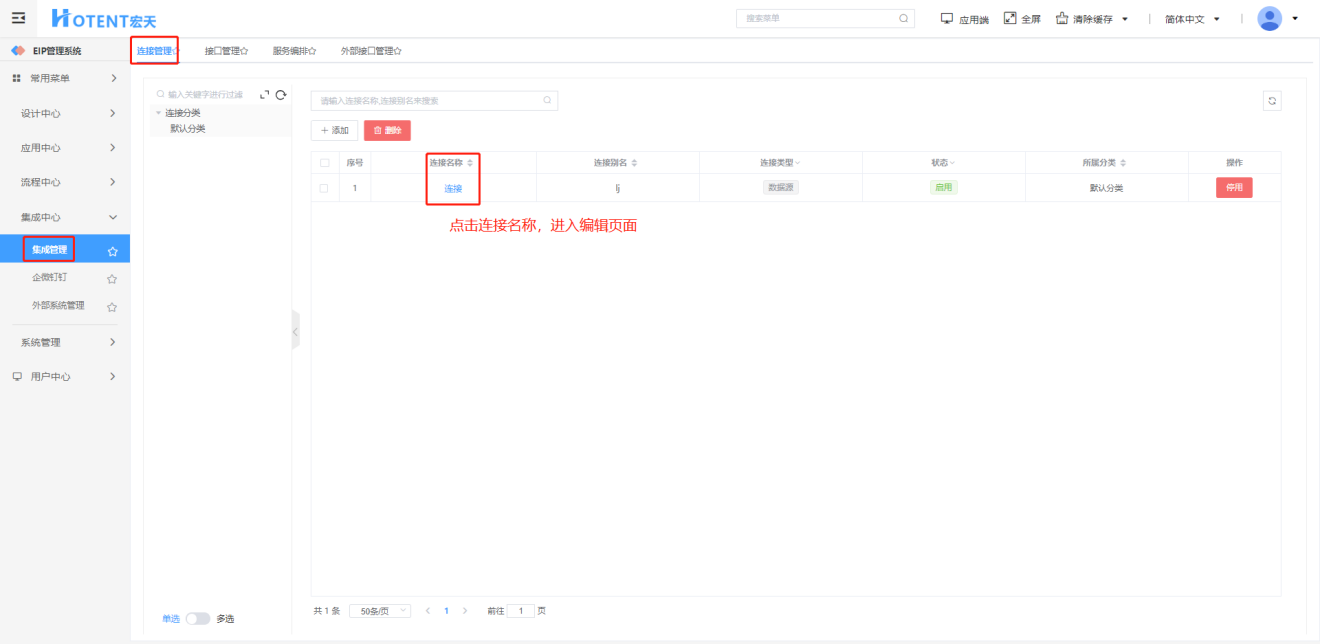This screenshot has width=1320, height=644.
Task: Focus the category keyword filter field
Action: pyautogui.click(x=204, y=95)
